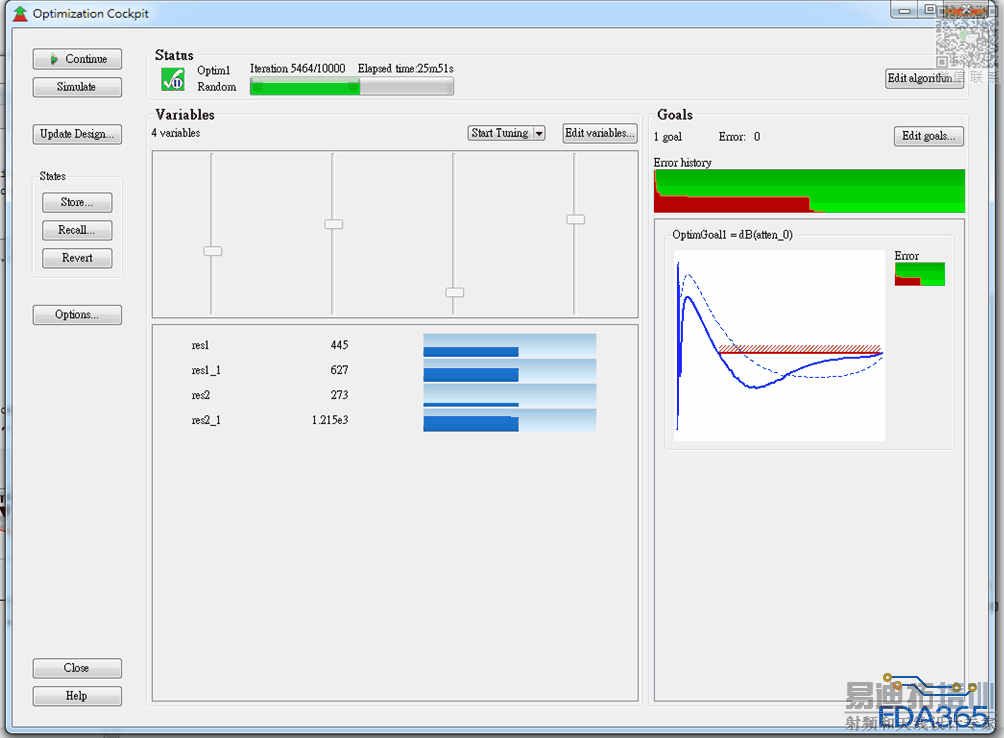
Task: Expand the Start Tuning dropdown arrow
Action: coord(539,133)
